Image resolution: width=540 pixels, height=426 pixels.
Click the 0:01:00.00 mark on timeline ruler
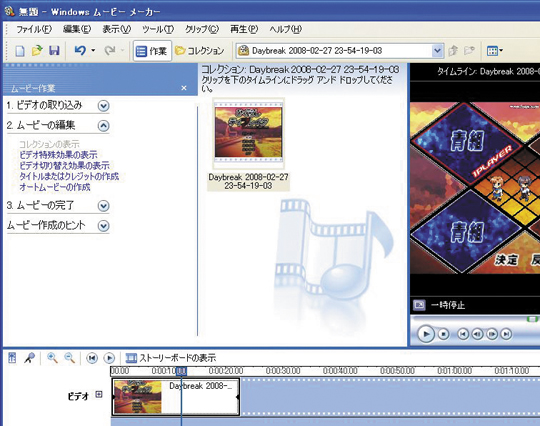[455, 371]
